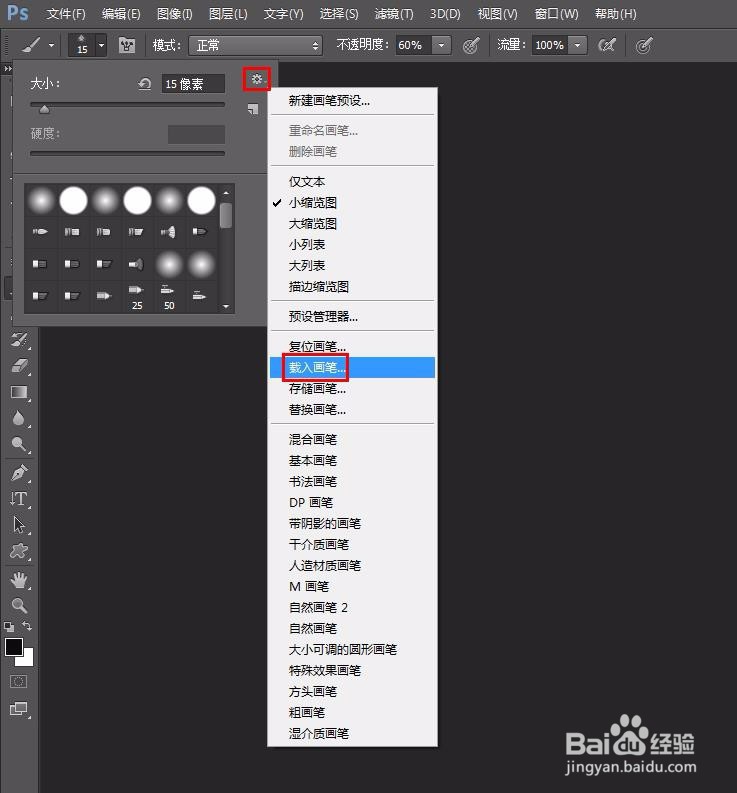
Task: Select the Hand tool
Action: click(19, 580)
